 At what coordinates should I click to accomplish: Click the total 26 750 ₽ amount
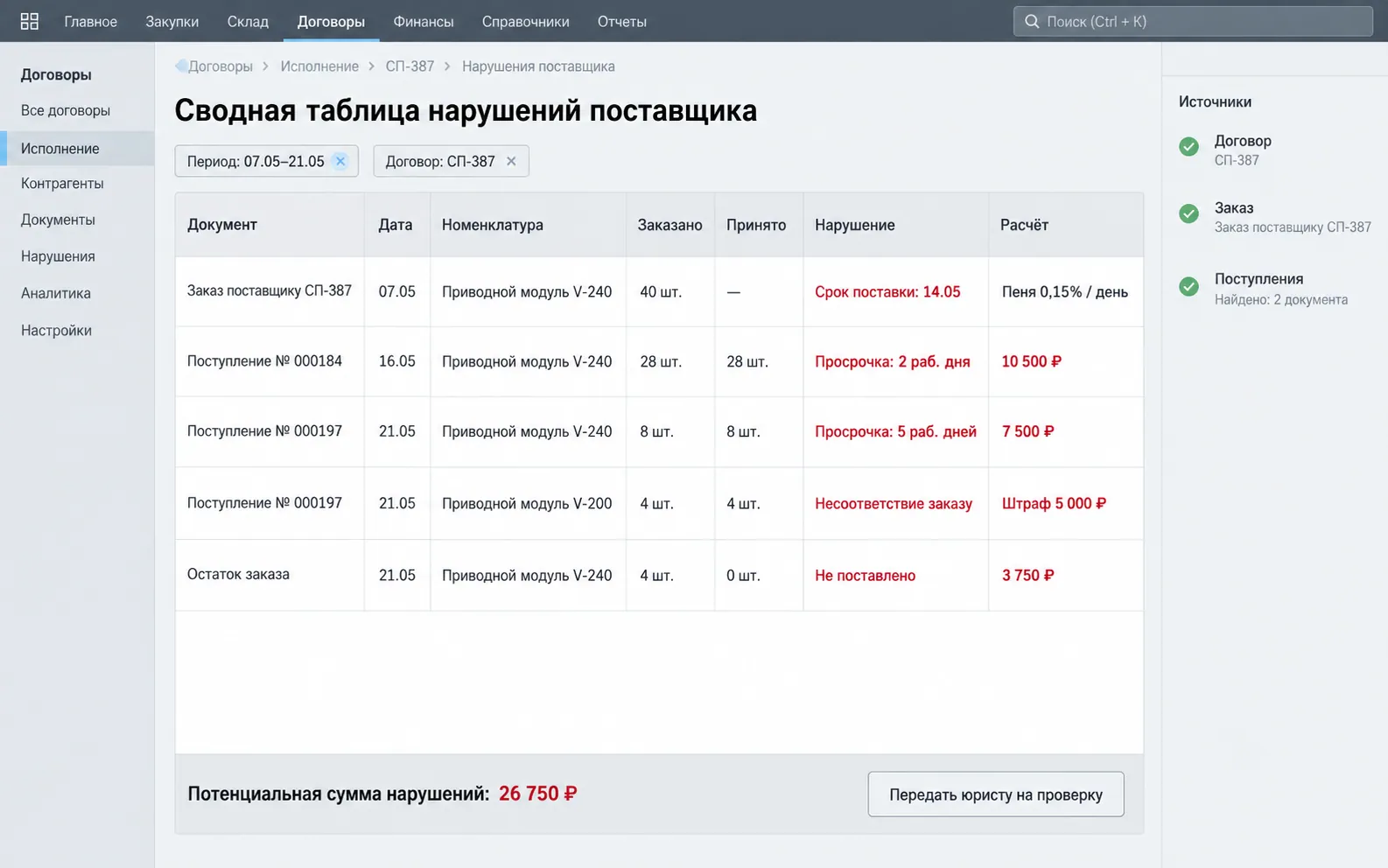coord(537,794)
